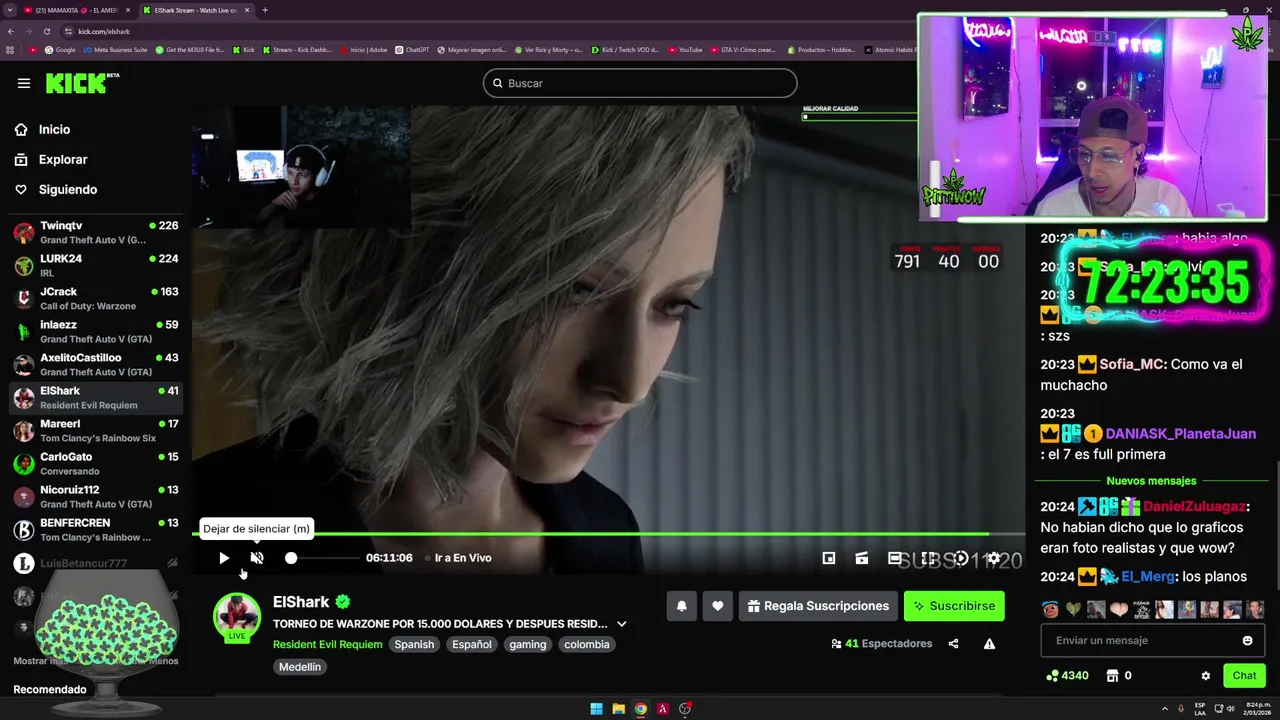Screen dimensions: 1280x720
Task: Unmute the stream with the speaker icon
Action: pos(257,558)
